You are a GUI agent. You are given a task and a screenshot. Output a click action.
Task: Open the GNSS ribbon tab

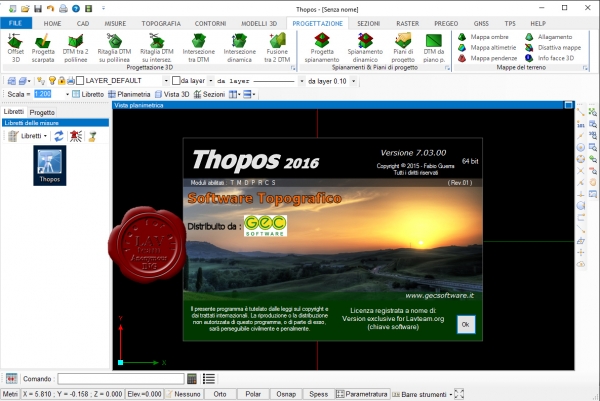click(x=481, y=23)
